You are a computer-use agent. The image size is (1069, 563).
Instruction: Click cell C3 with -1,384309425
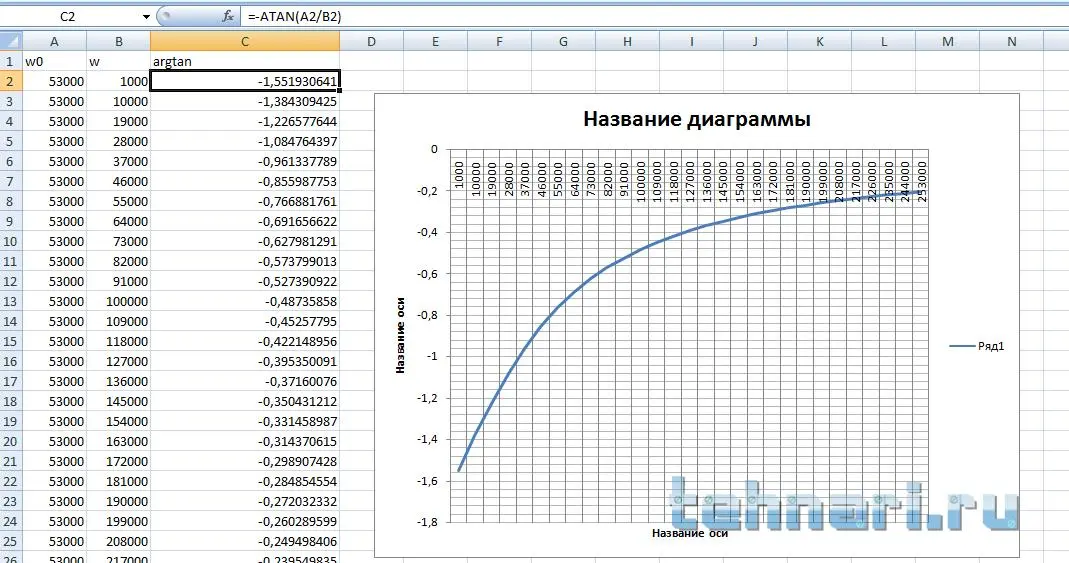coord(245,102)
